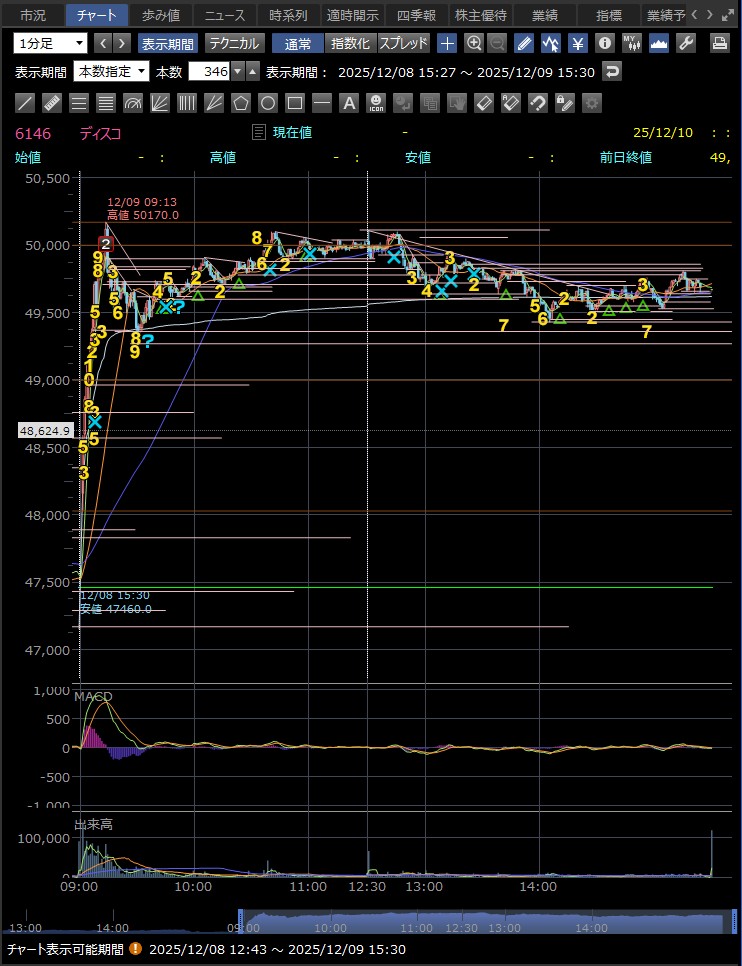Open the 本数指定 display period dropdown

click(x=111, y=71)
